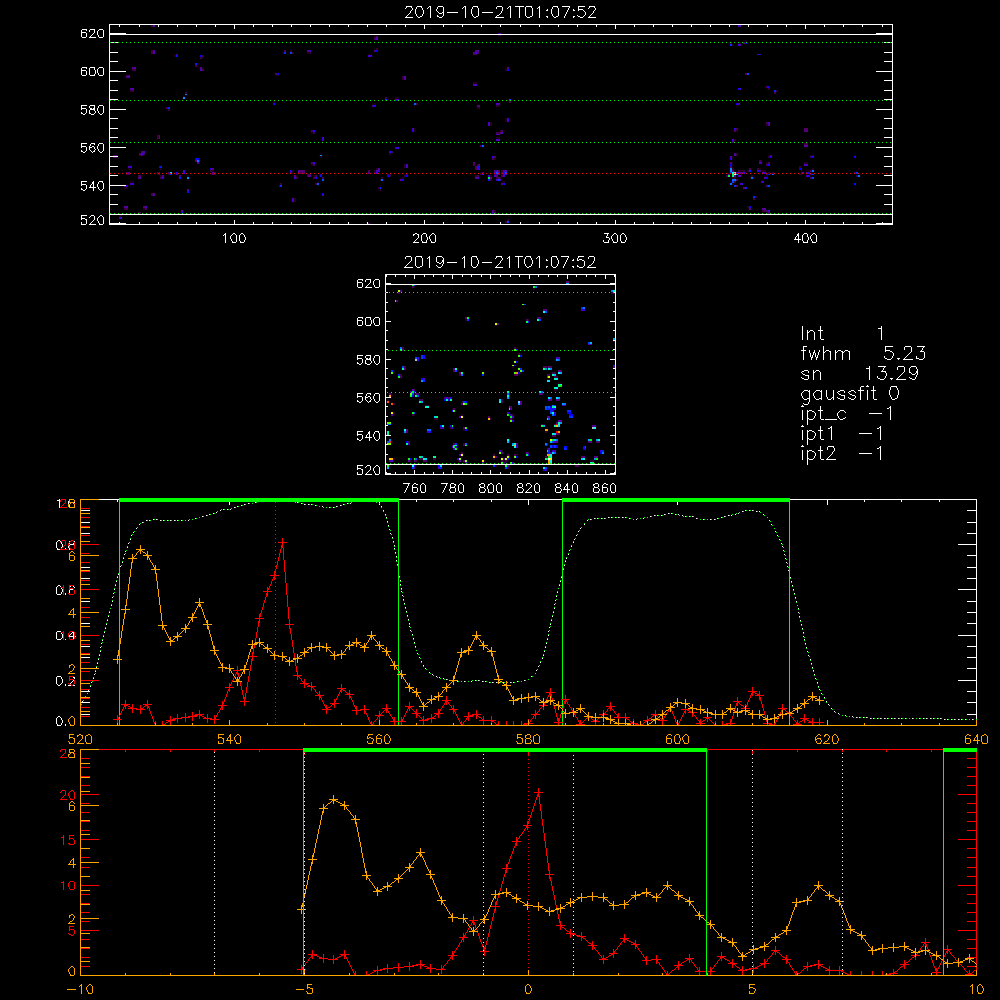The image size is (1000, 1000).
Task: Click x-axis label 820 on the middle plot
Action: coord(529,489)
